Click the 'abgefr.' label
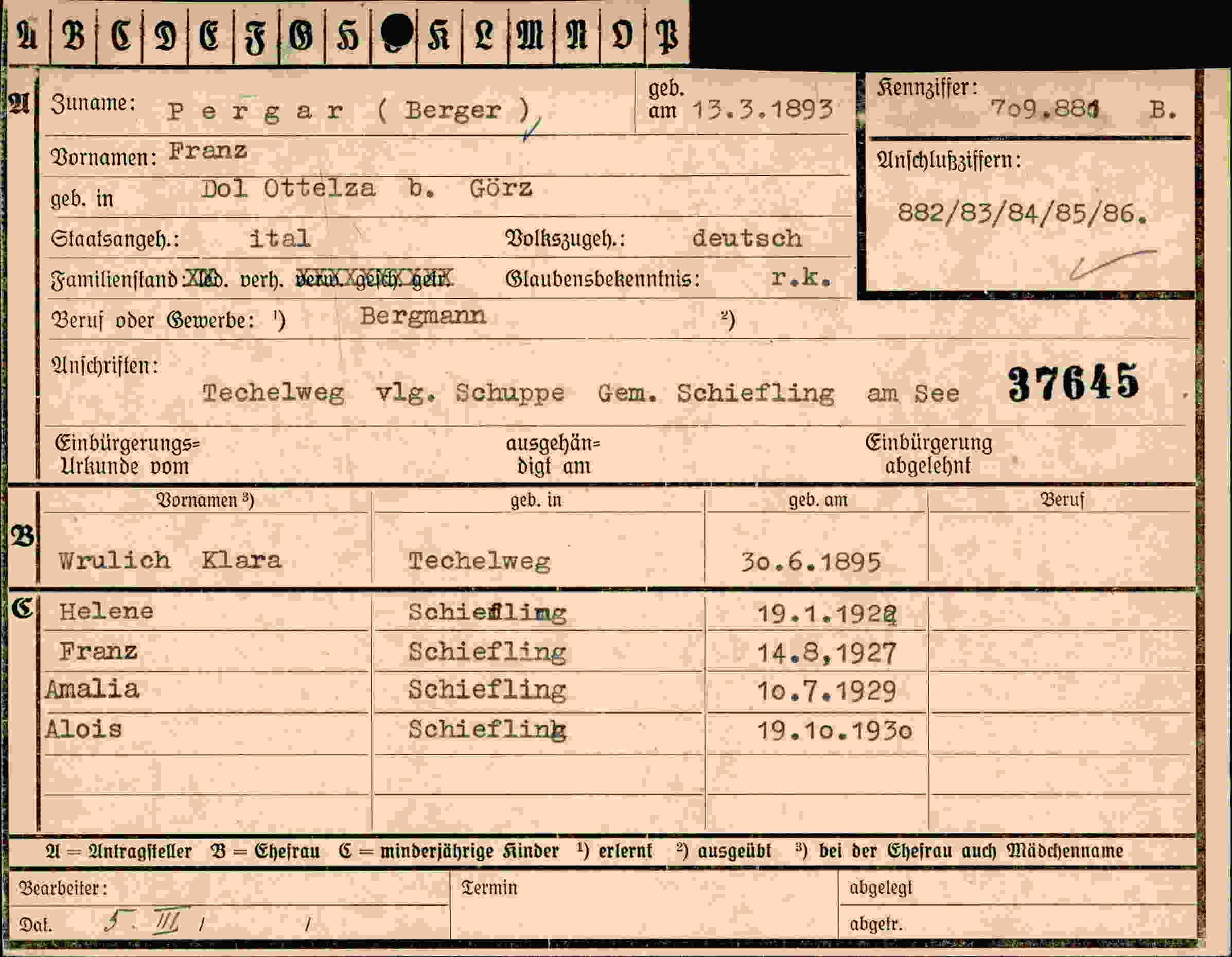The image size is (1232, 957). coord(876,924)
